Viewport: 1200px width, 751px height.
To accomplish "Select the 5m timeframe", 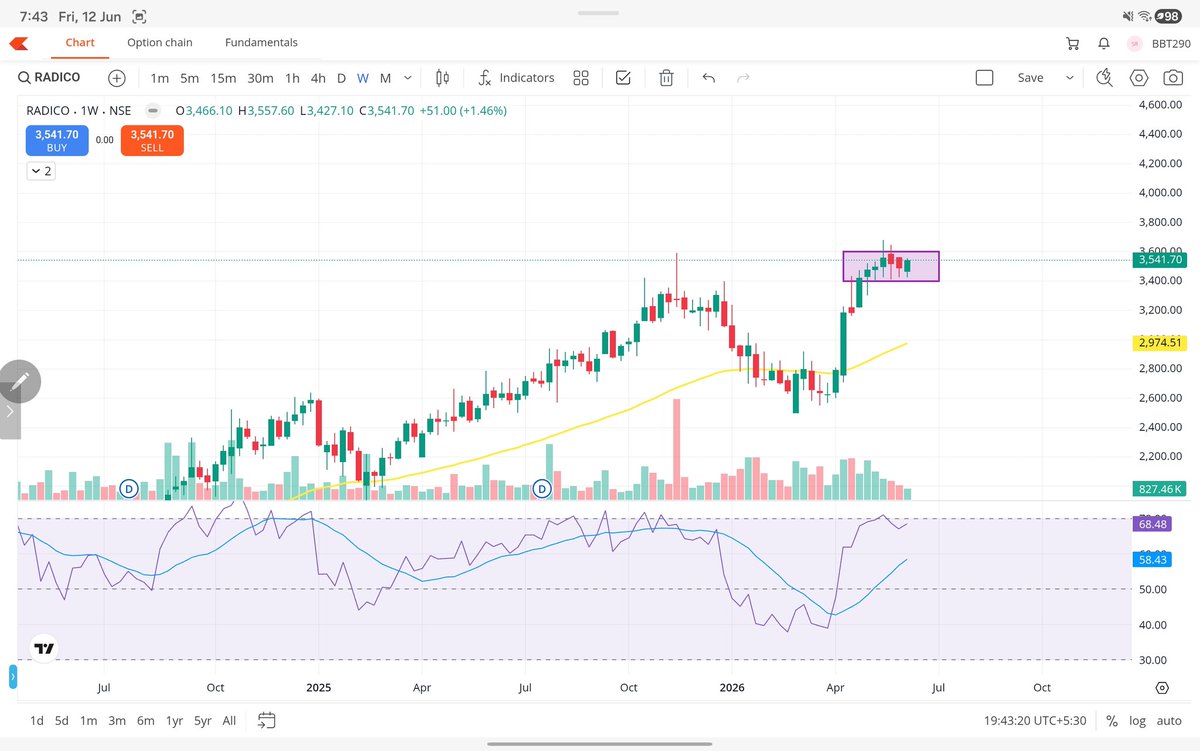I will pos(190,77).
